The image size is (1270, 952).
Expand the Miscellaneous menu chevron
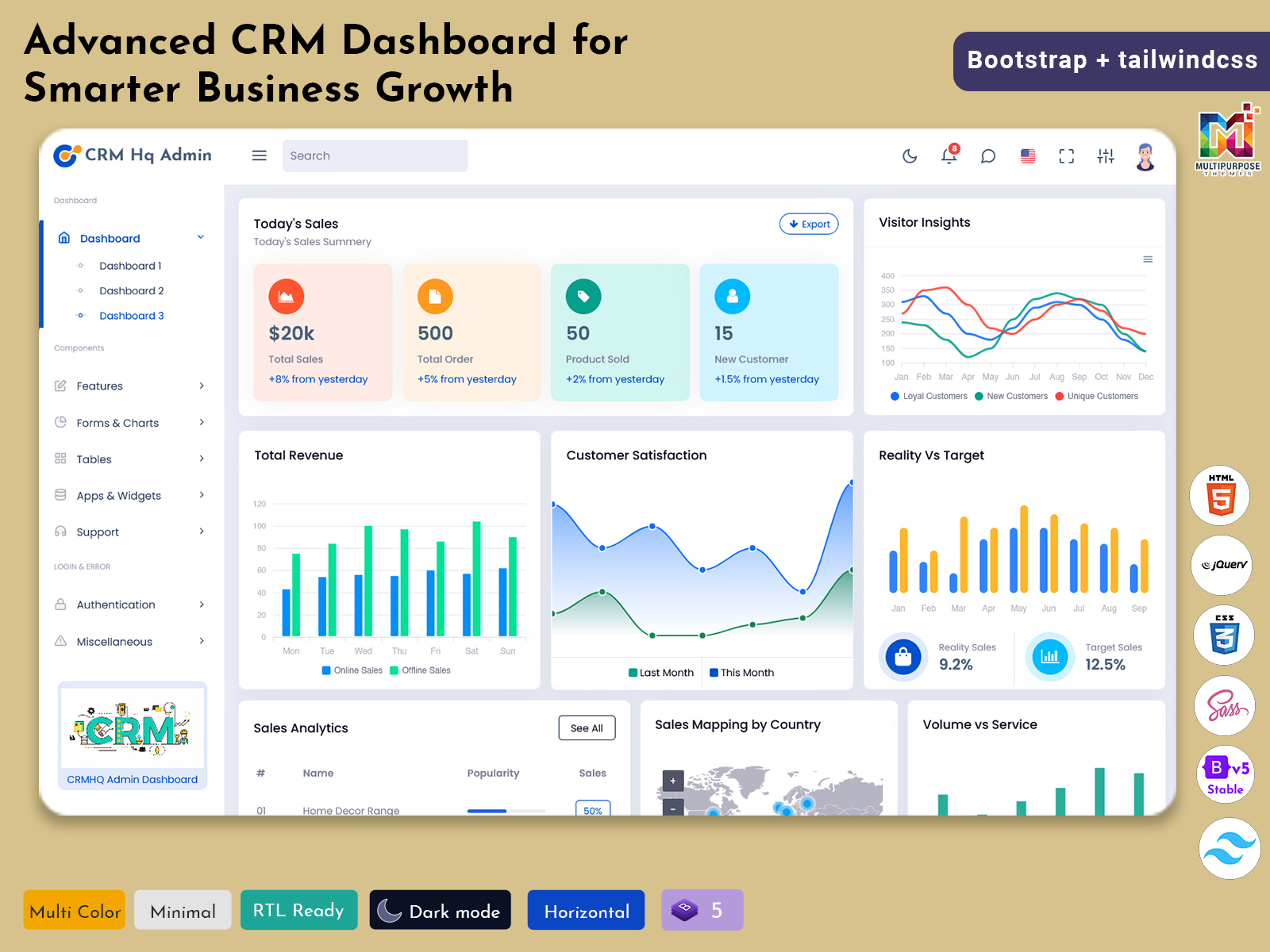202,641
